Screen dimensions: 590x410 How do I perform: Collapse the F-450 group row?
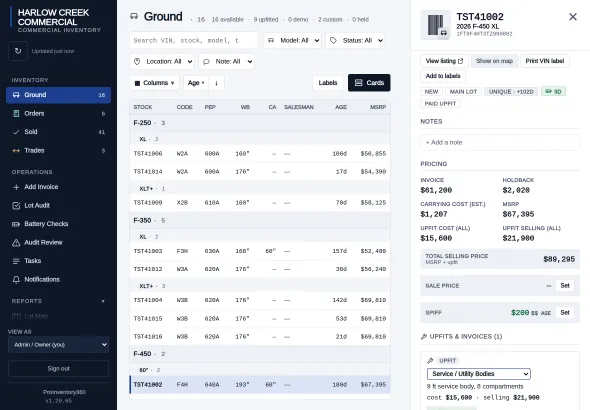260,354
